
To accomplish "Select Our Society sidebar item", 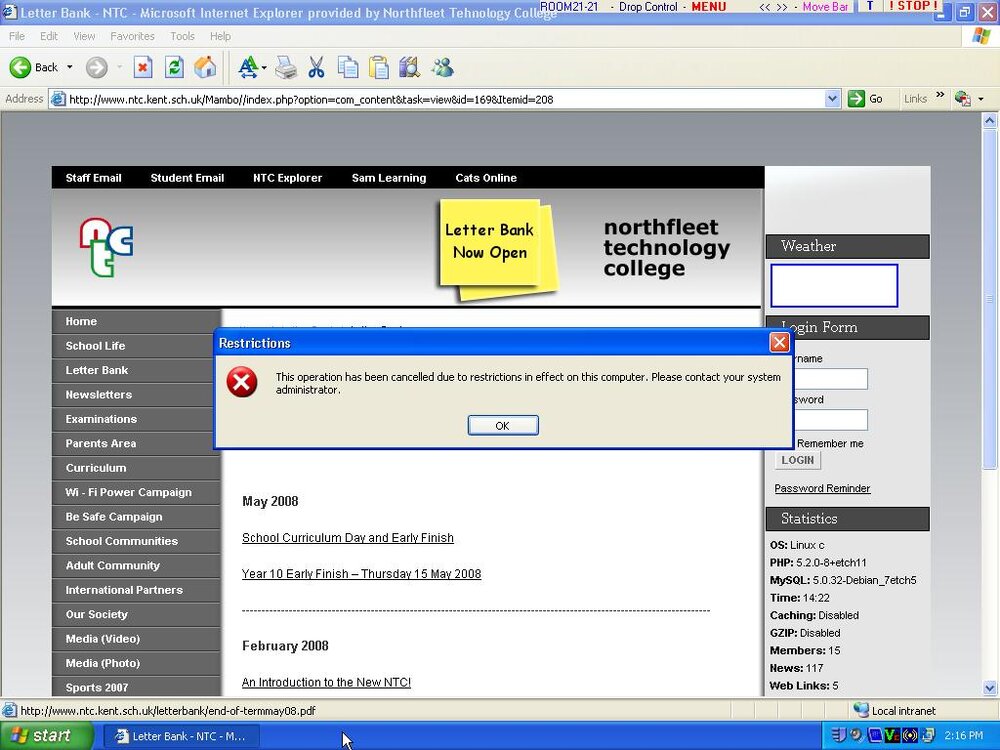I will click(x=136, y=614).
